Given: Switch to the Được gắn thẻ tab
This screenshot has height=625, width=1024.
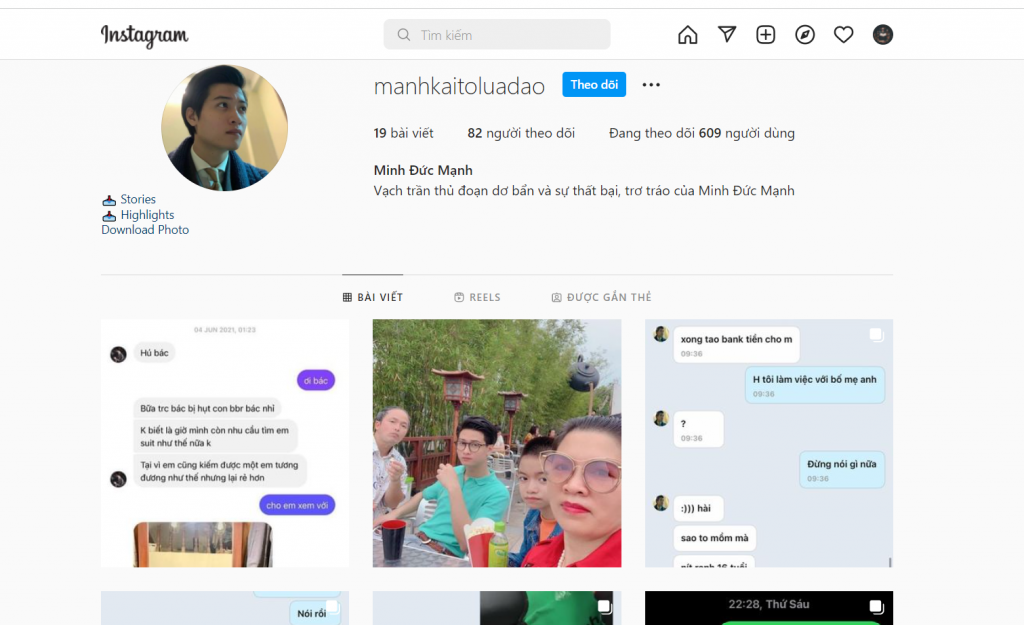Looking at the screenshot, I should click(x=601, y=297).
